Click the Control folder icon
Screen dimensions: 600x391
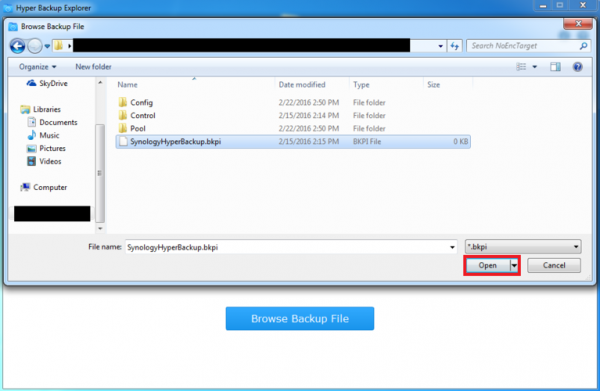[x=123, y=115]
